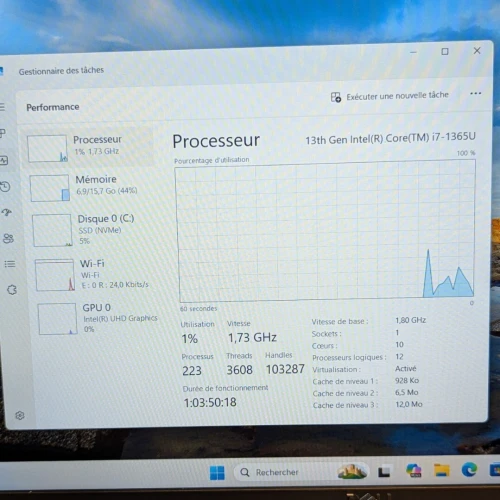The width and height of the screenshot is (500, 500).
Task: Click the Mémoire mini graph thumbnail
Action: [x=50, y=188]
